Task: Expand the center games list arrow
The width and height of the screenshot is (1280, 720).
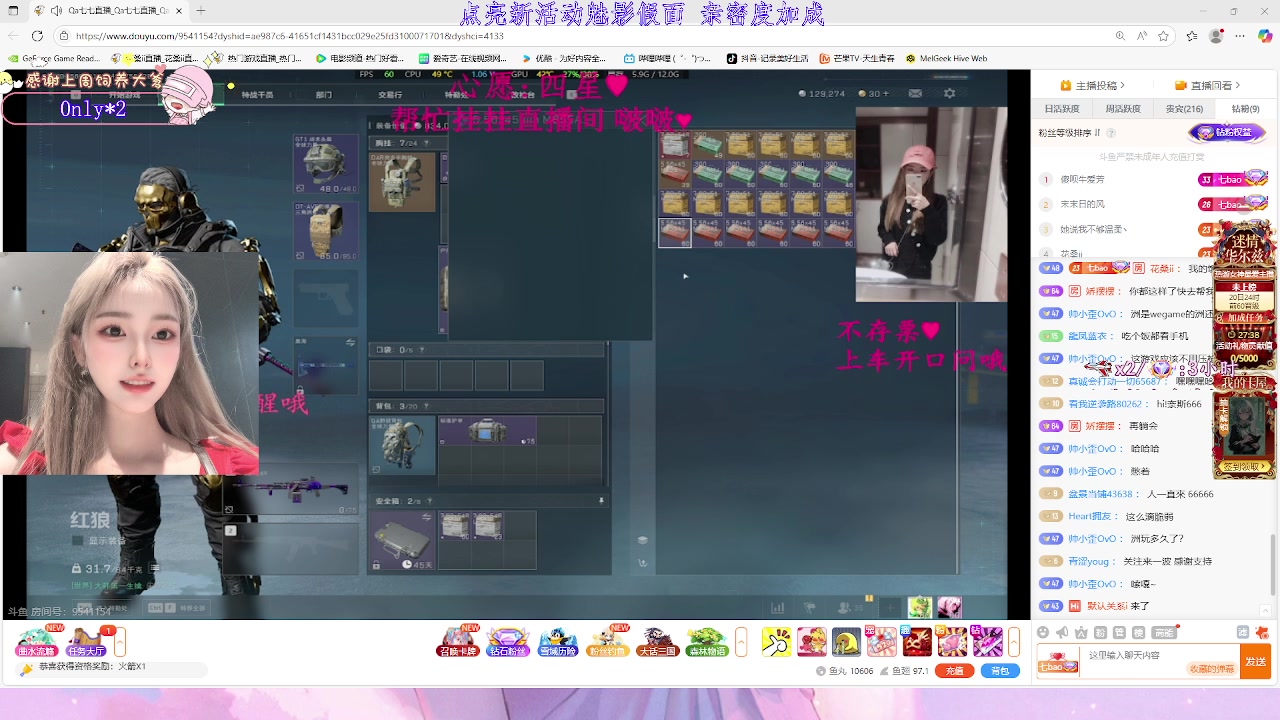Action: (741, 641)
